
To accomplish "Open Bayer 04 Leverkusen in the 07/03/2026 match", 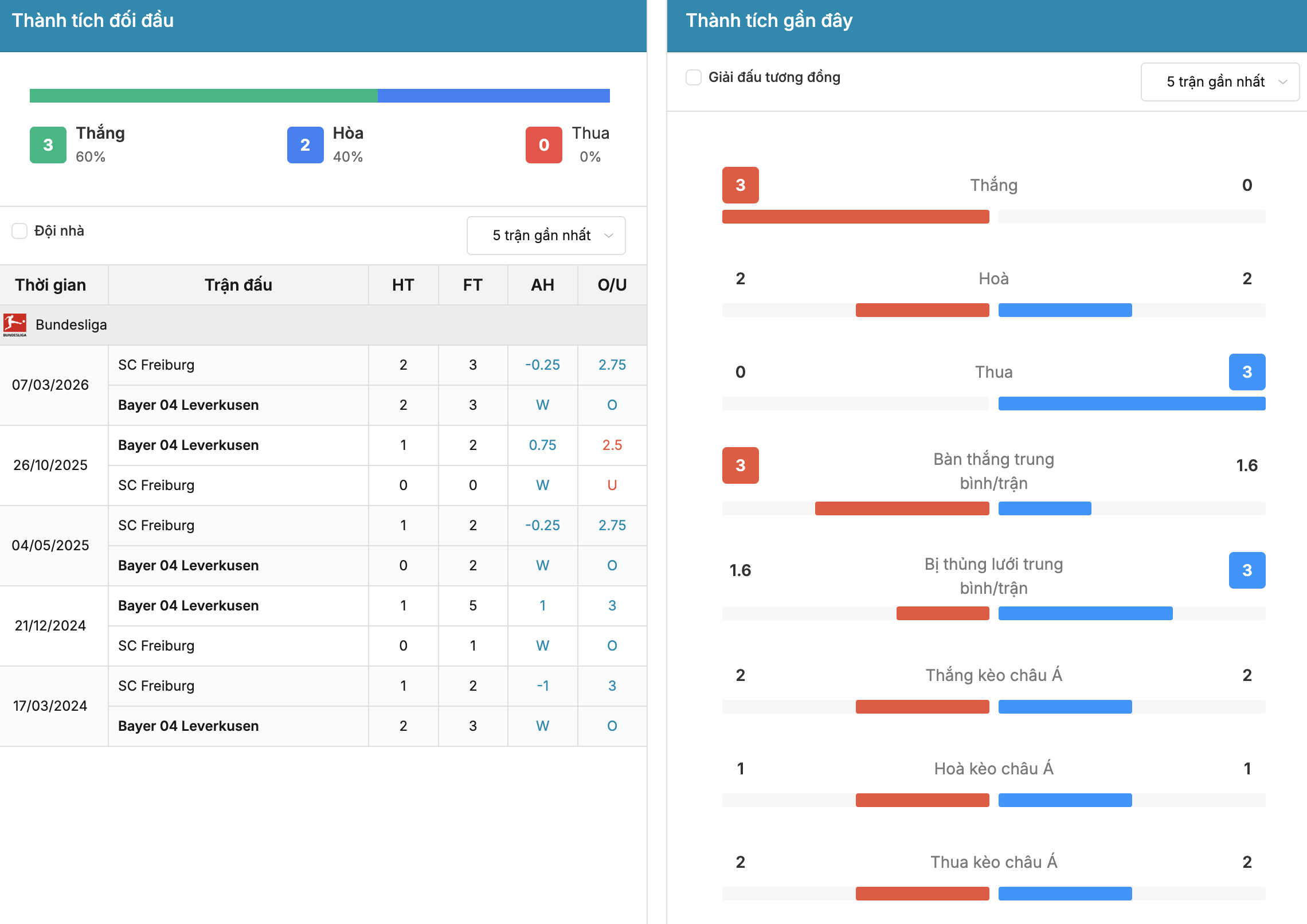I will click(x=189, y=405).
